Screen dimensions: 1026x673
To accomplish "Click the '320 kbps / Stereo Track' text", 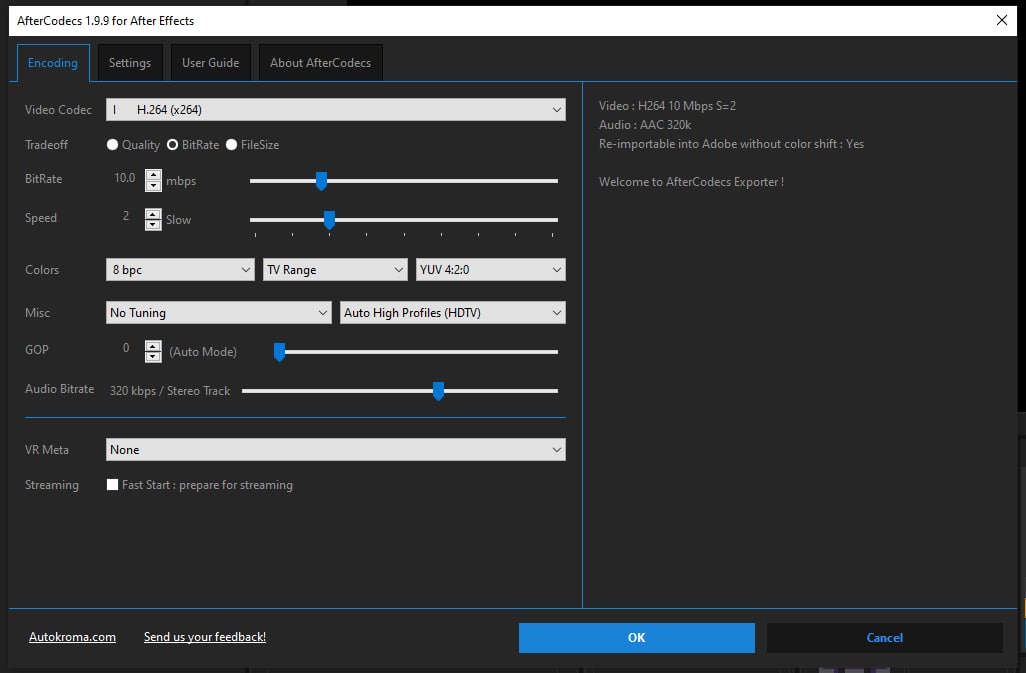I will (170, 391).
